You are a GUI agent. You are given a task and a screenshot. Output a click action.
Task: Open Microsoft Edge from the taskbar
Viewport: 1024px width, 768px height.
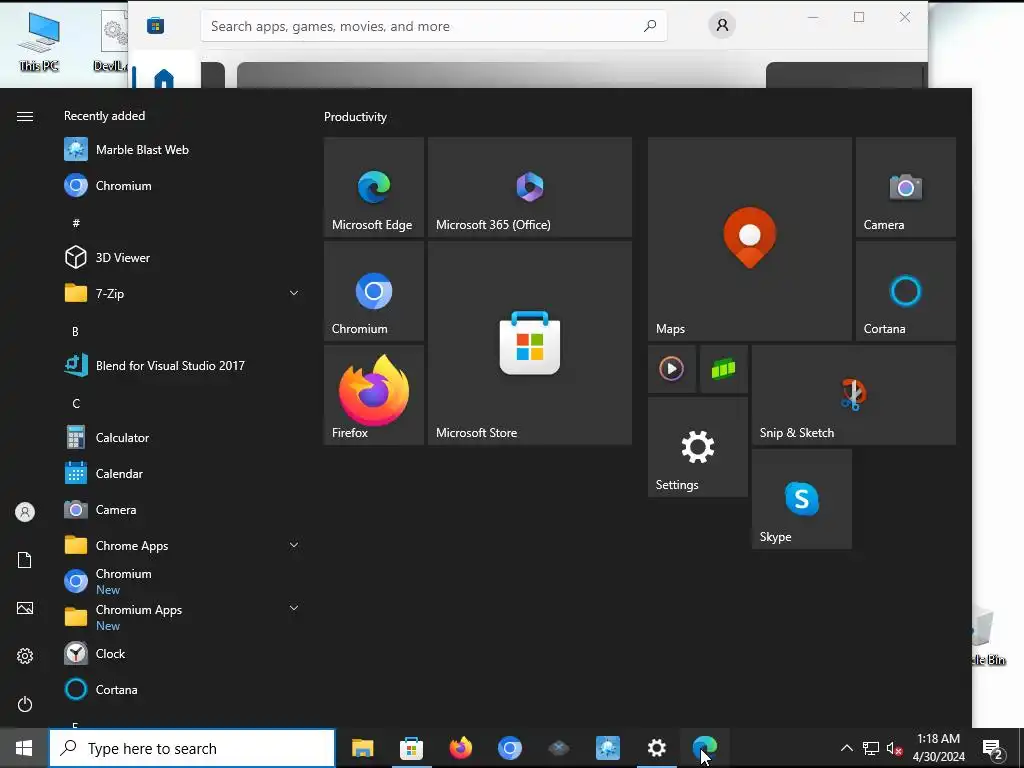click(705, 748)
